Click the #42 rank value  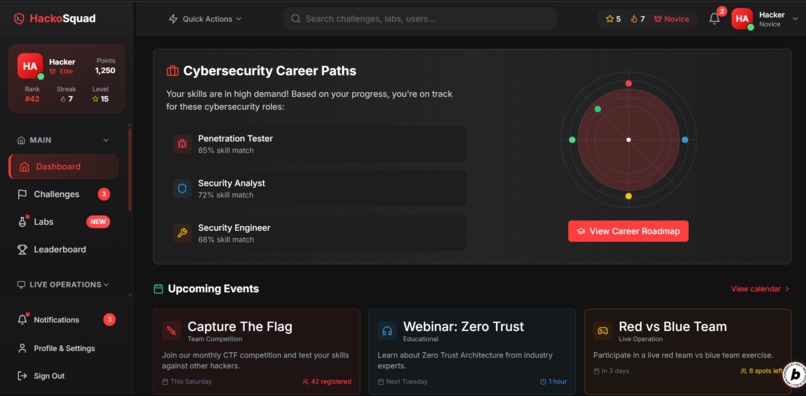pos(32,99)
